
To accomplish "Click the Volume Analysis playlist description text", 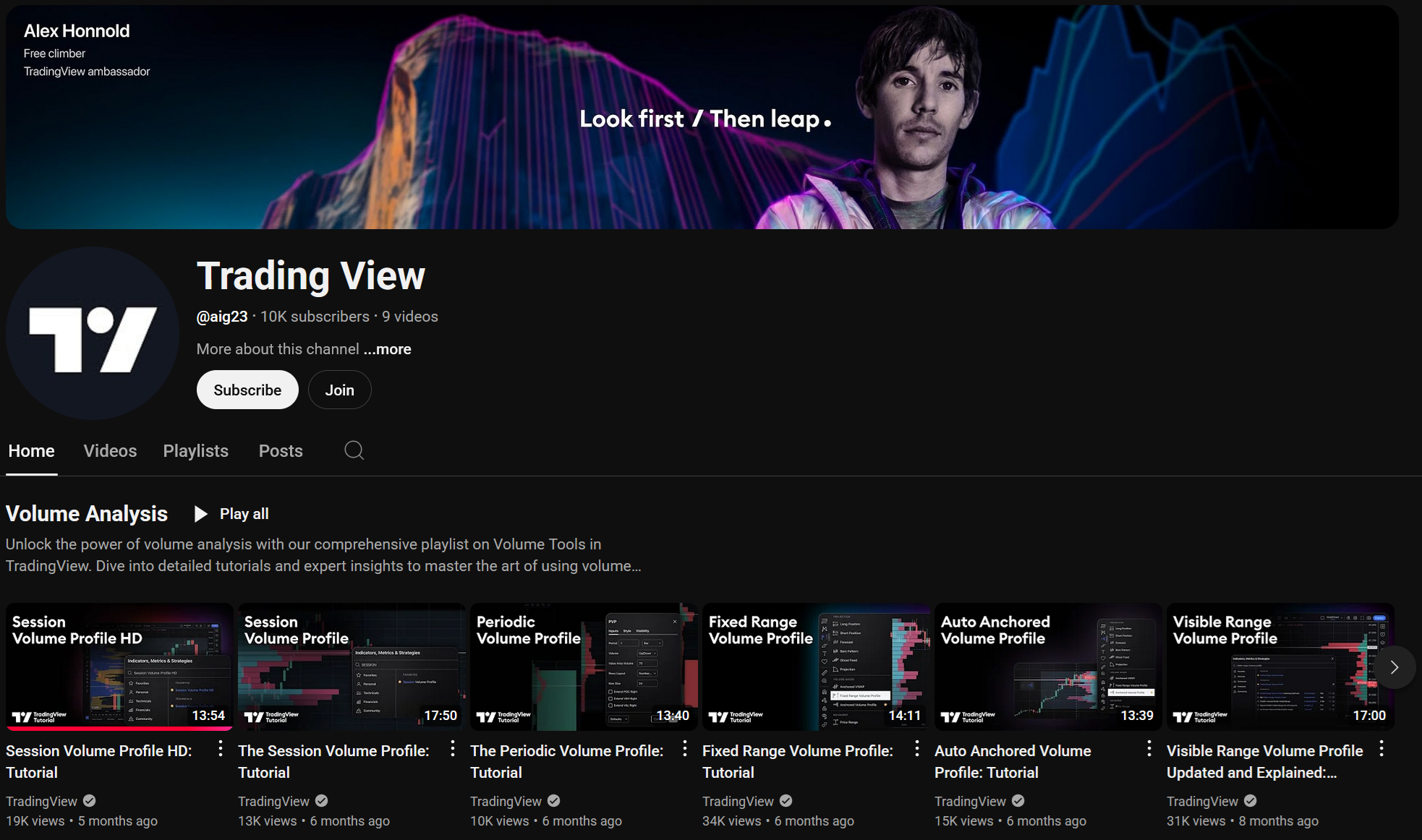I will coord(323,555).
